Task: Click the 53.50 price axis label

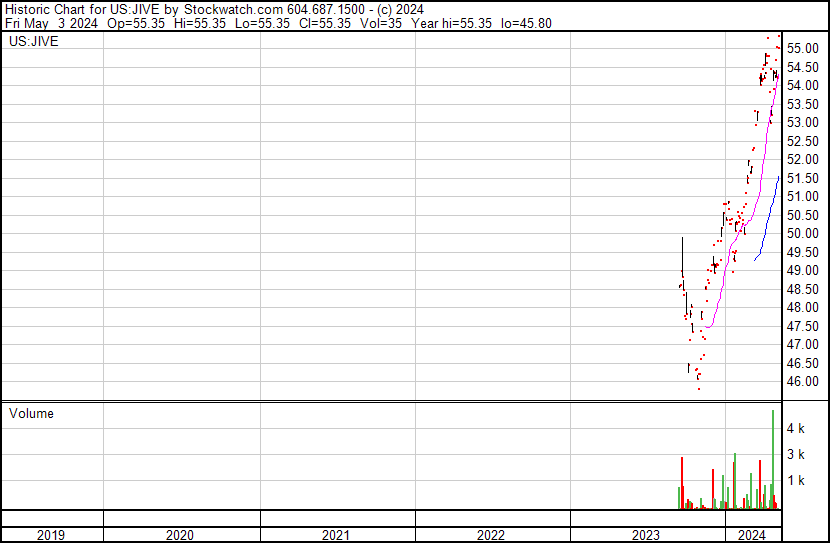Action: coord(802,104)
